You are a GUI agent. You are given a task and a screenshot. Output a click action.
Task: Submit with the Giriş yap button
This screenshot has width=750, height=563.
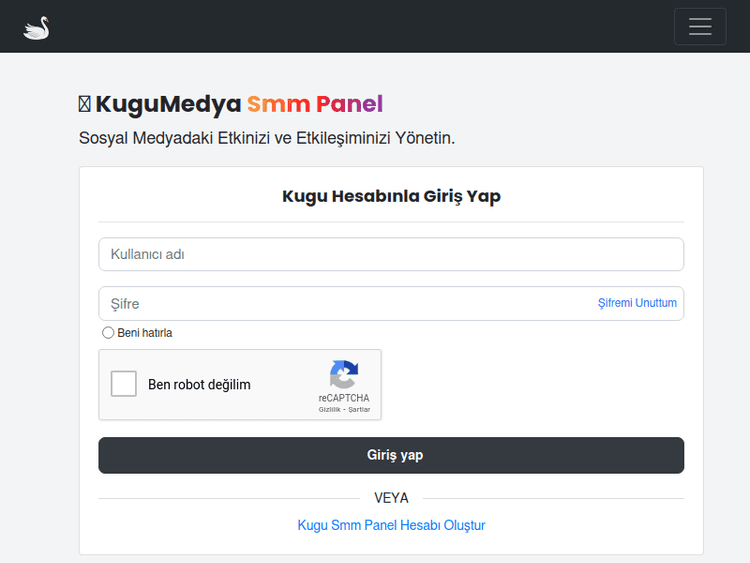click(391, 455)
